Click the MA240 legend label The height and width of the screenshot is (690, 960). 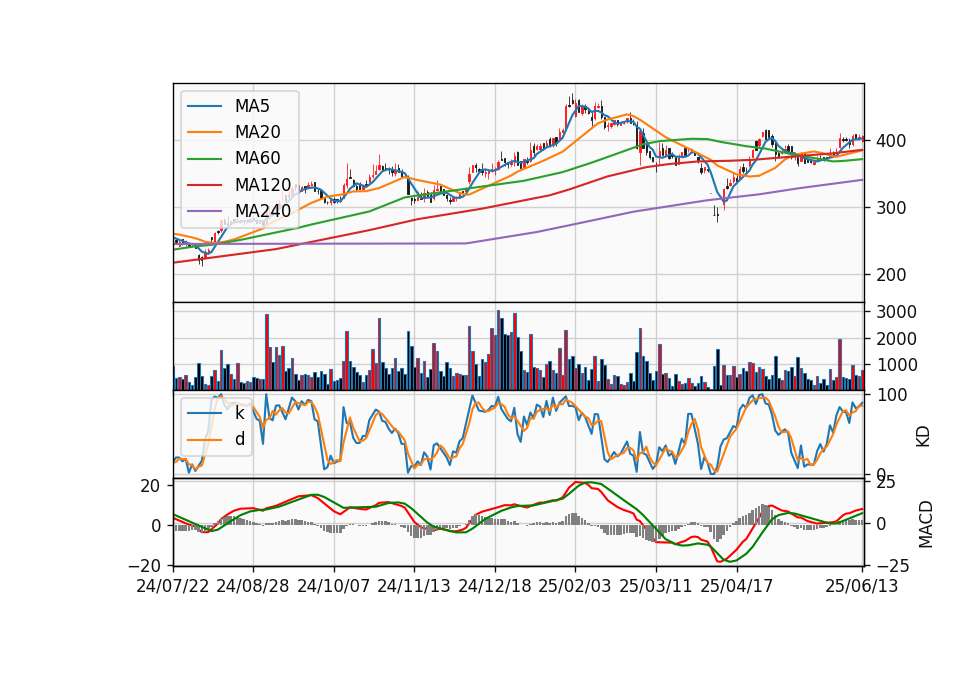point(263,211)
